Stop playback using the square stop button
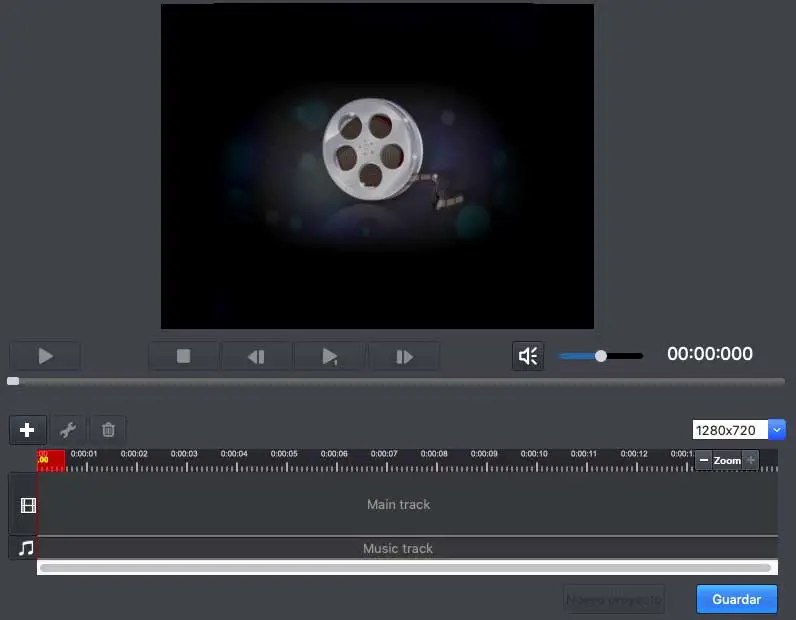This screenshot has height=620, width=796. point(183,356)
